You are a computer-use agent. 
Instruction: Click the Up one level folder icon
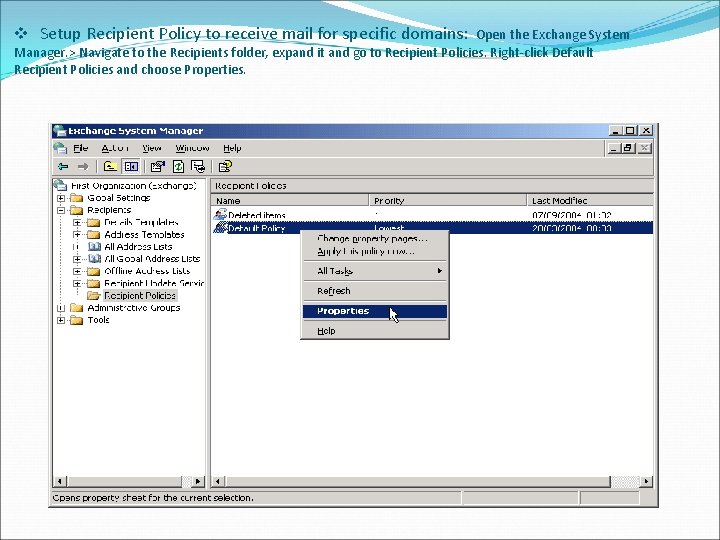(109, 166)
